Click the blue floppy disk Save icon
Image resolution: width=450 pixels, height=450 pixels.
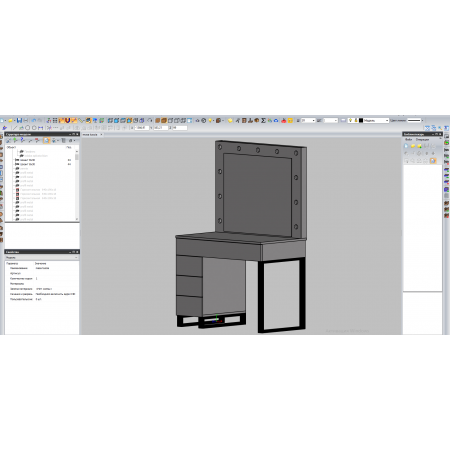[19, 120]
